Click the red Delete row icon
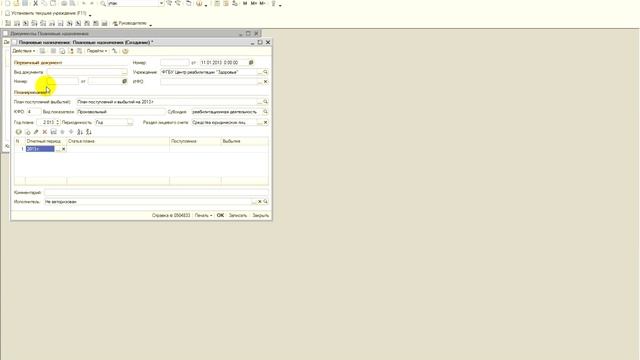Viewport: 640px width, 360px height. 45,132
